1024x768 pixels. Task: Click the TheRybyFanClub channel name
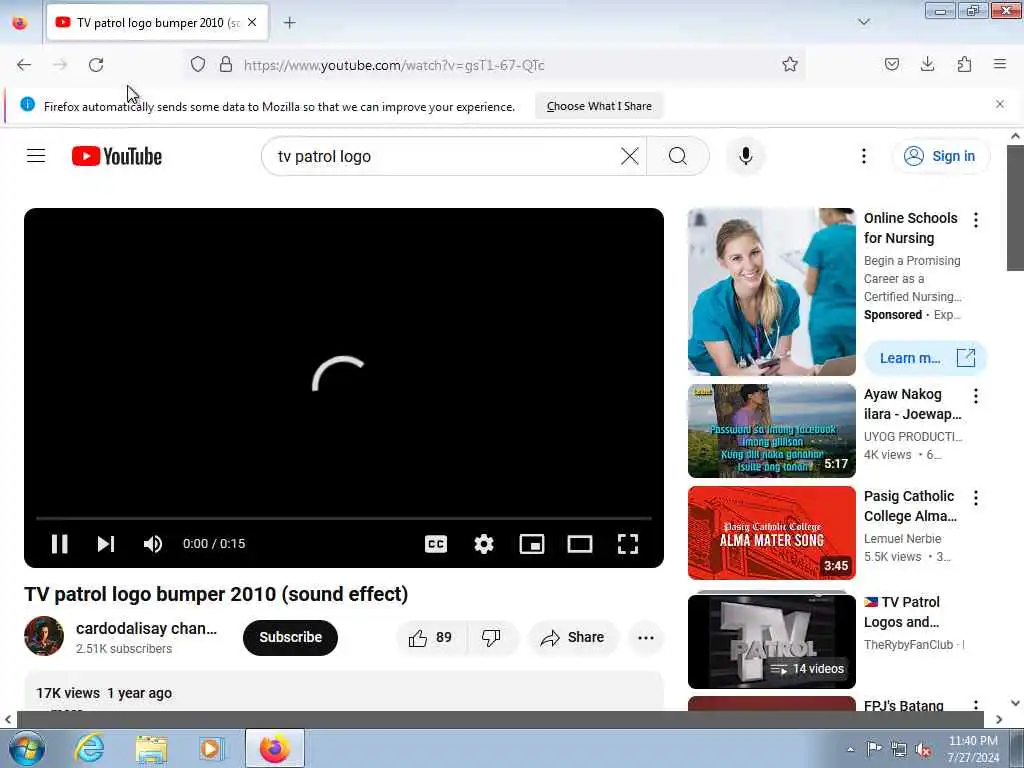tap(908, 645)
